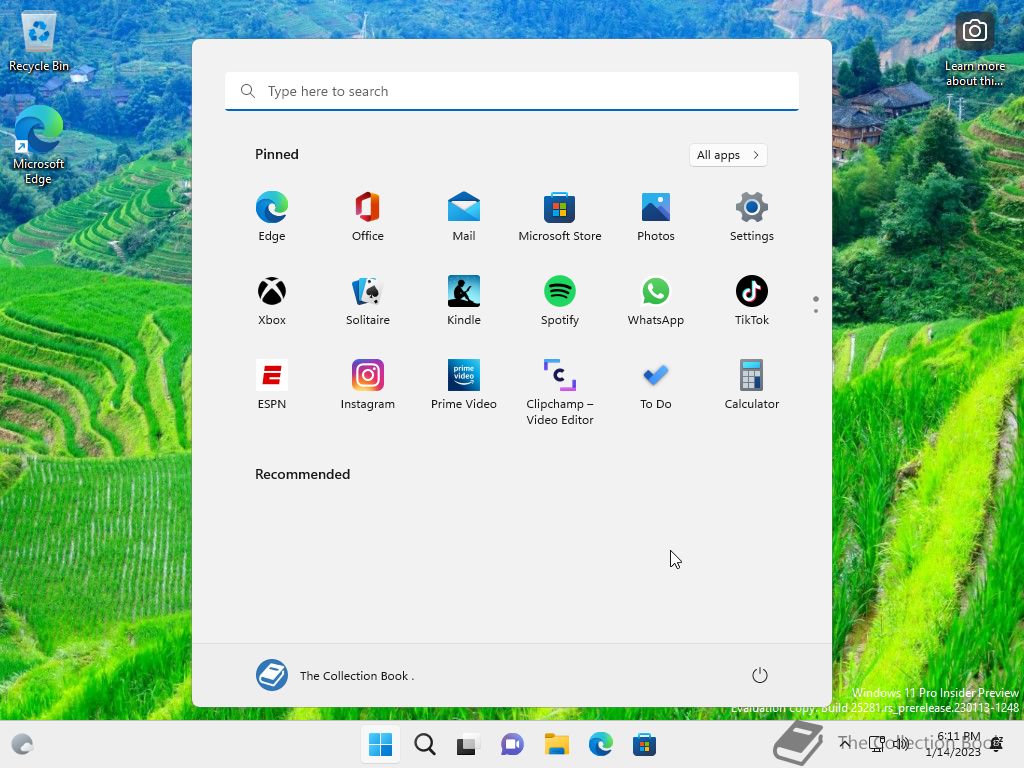Select the Recycle Bin desktop icon
Viewport: 1024px width, 768px height.
coord(39,42)
